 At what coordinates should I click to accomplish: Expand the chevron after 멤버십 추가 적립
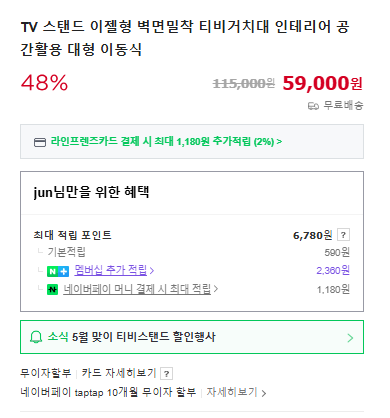[152, 270]
